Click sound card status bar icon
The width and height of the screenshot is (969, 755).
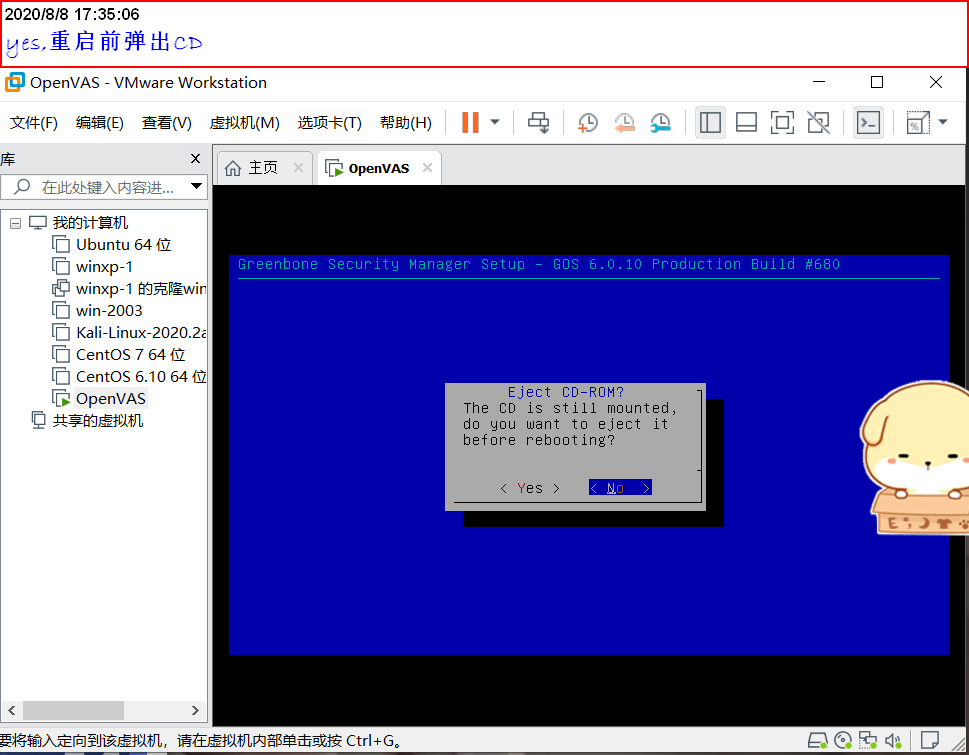[x=893, y=740]
